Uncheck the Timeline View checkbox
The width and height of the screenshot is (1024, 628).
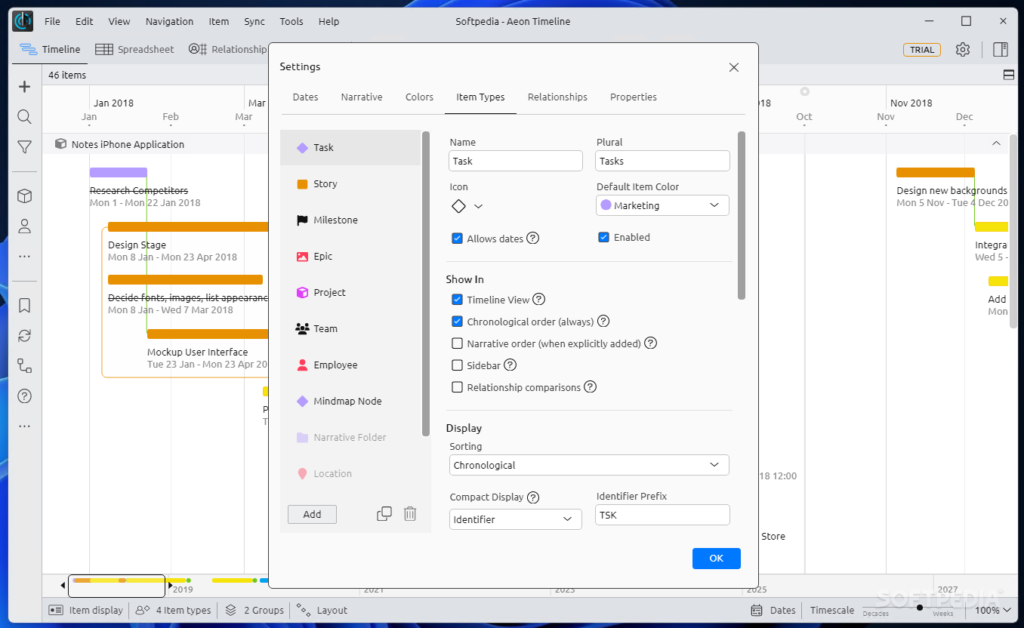tap(457, 299)
